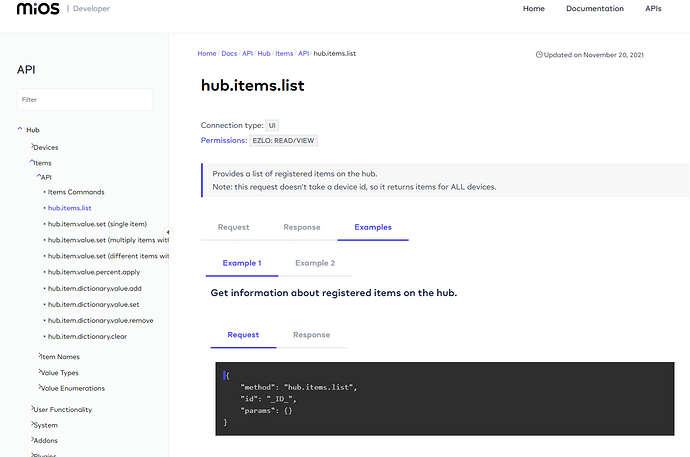
Task: Open Home in the top navigation
Action: coord(533,8)
